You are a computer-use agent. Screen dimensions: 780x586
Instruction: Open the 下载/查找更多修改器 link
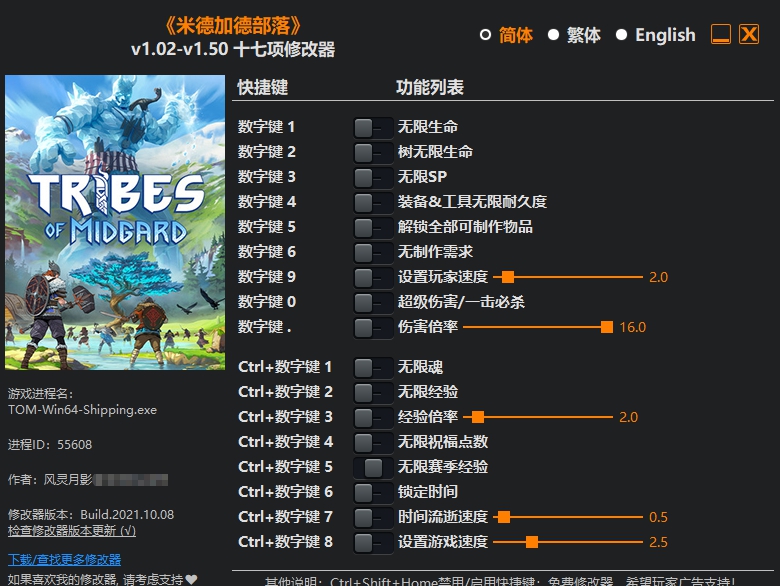click(x=65, y=560)
